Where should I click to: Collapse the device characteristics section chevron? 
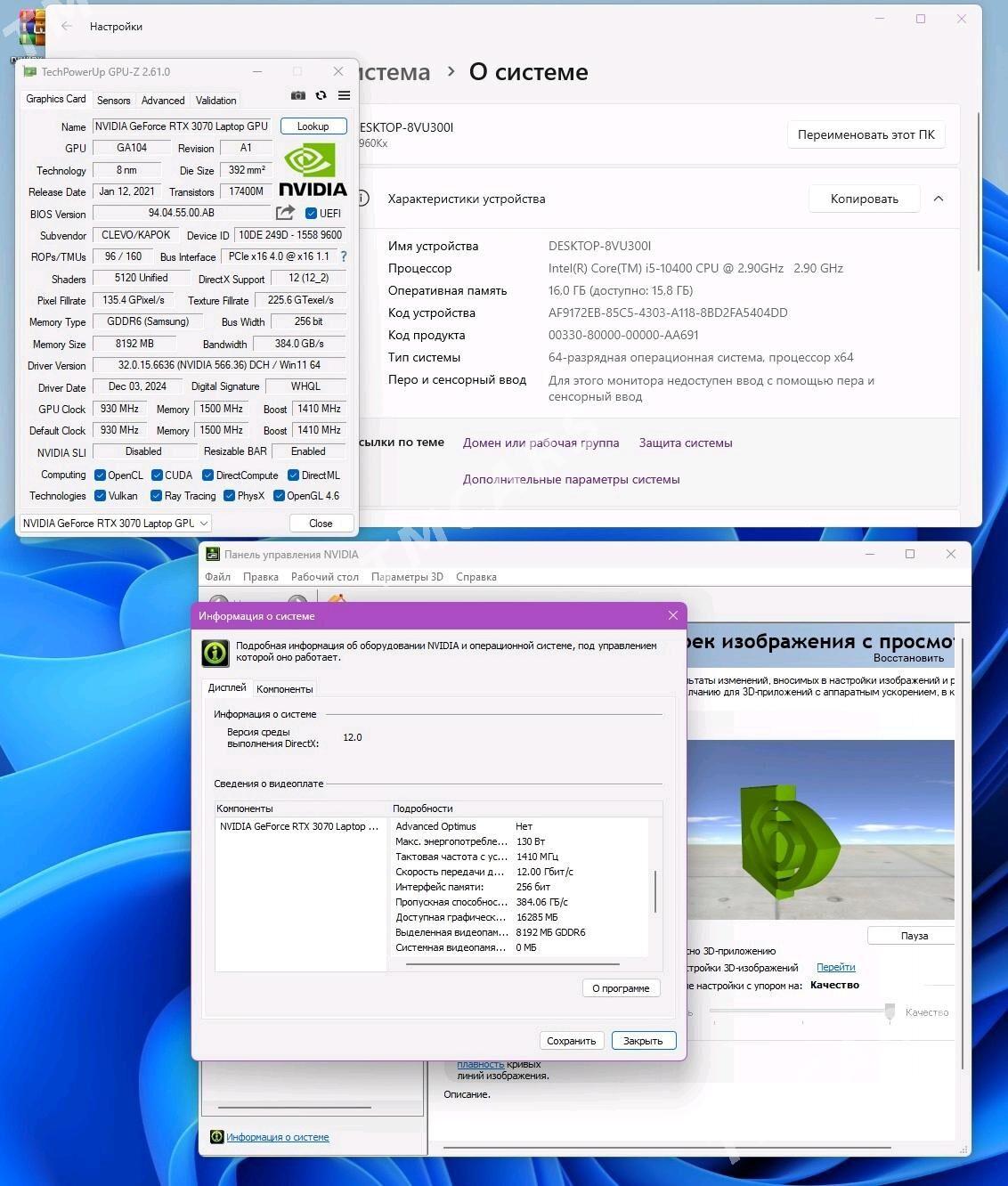[939, 199]
